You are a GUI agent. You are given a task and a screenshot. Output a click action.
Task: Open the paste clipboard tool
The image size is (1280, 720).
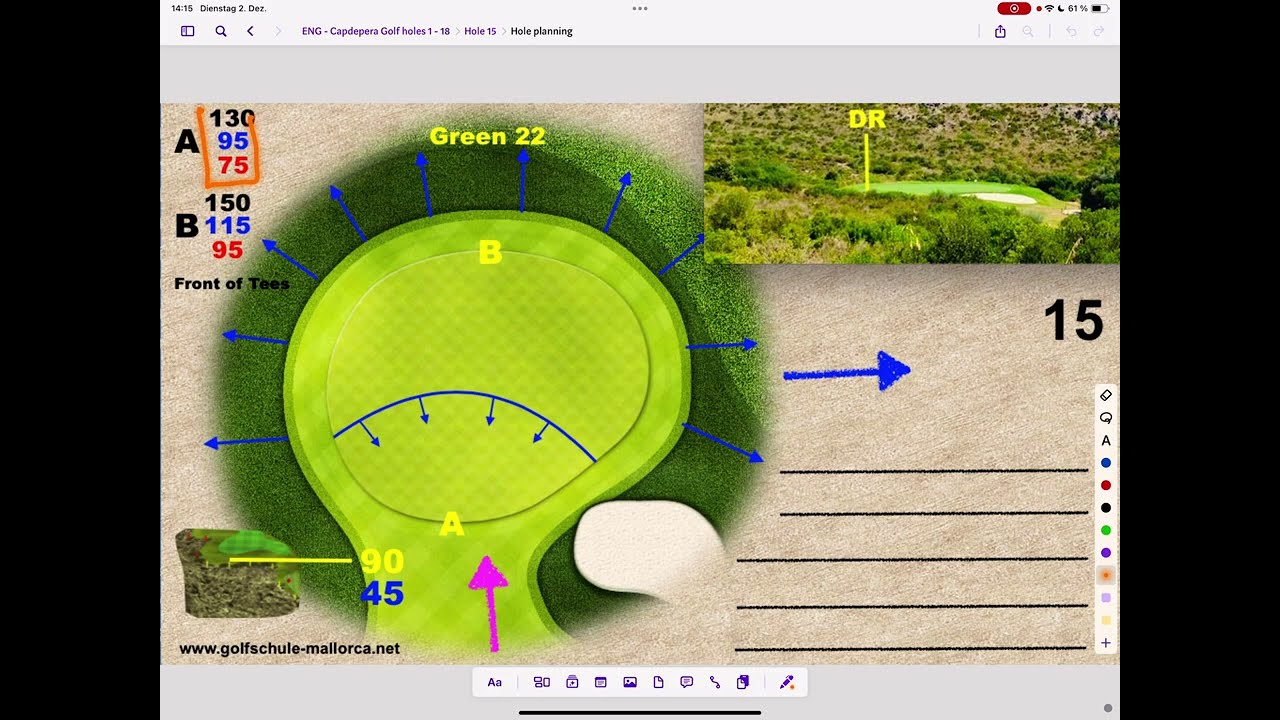743,682
